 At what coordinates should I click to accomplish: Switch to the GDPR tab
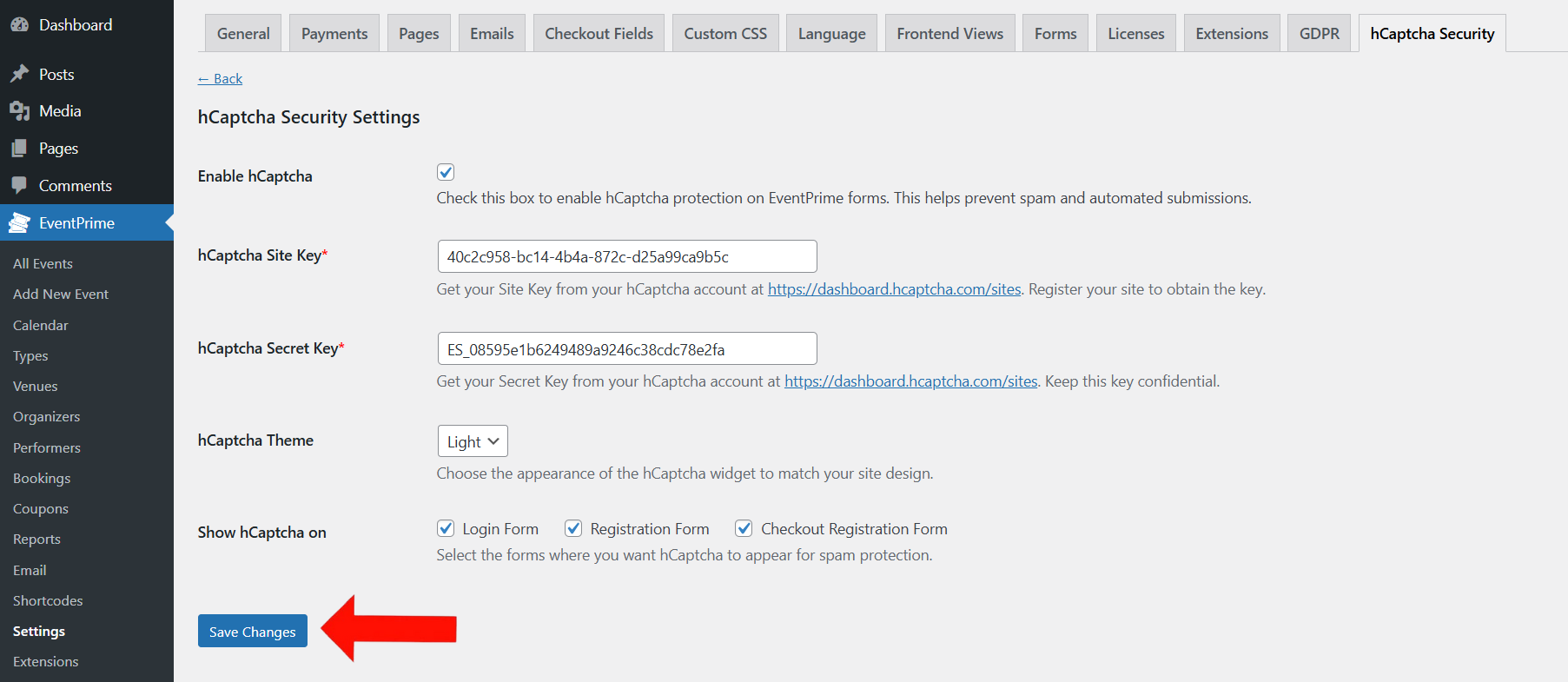tap(1319, 34)
